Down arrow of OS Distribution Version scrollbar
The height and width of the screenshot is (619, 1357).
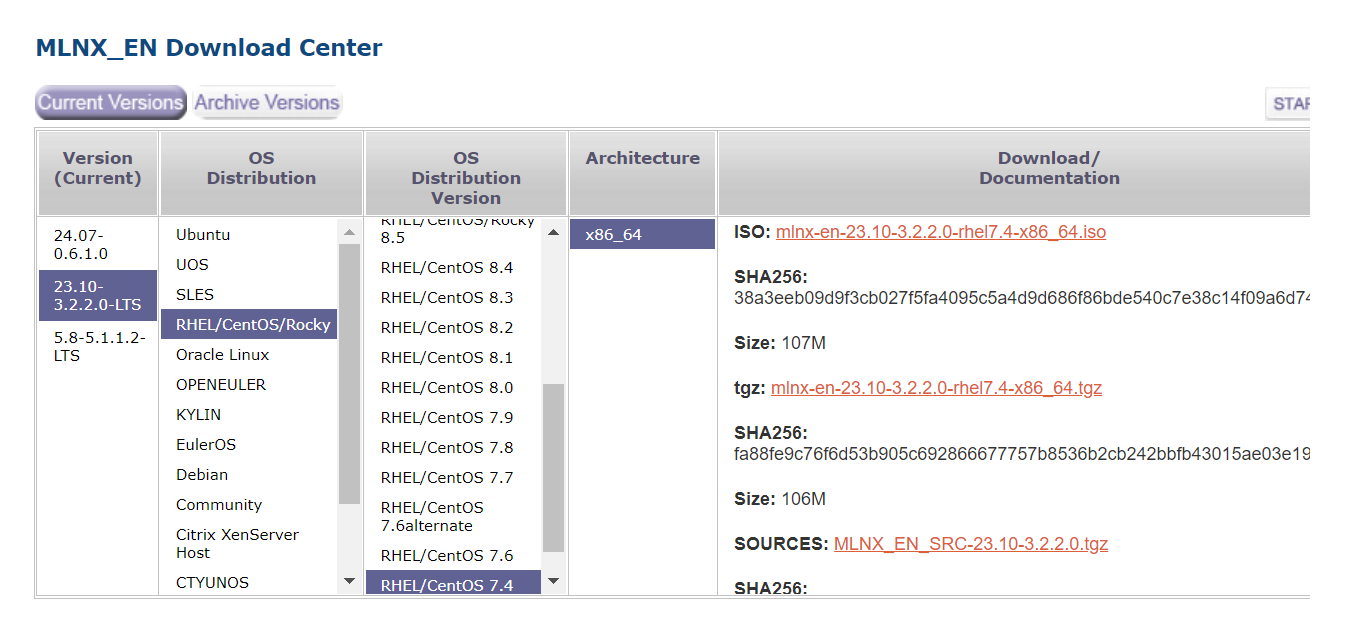pyautogui.click(x=554, y=581)
